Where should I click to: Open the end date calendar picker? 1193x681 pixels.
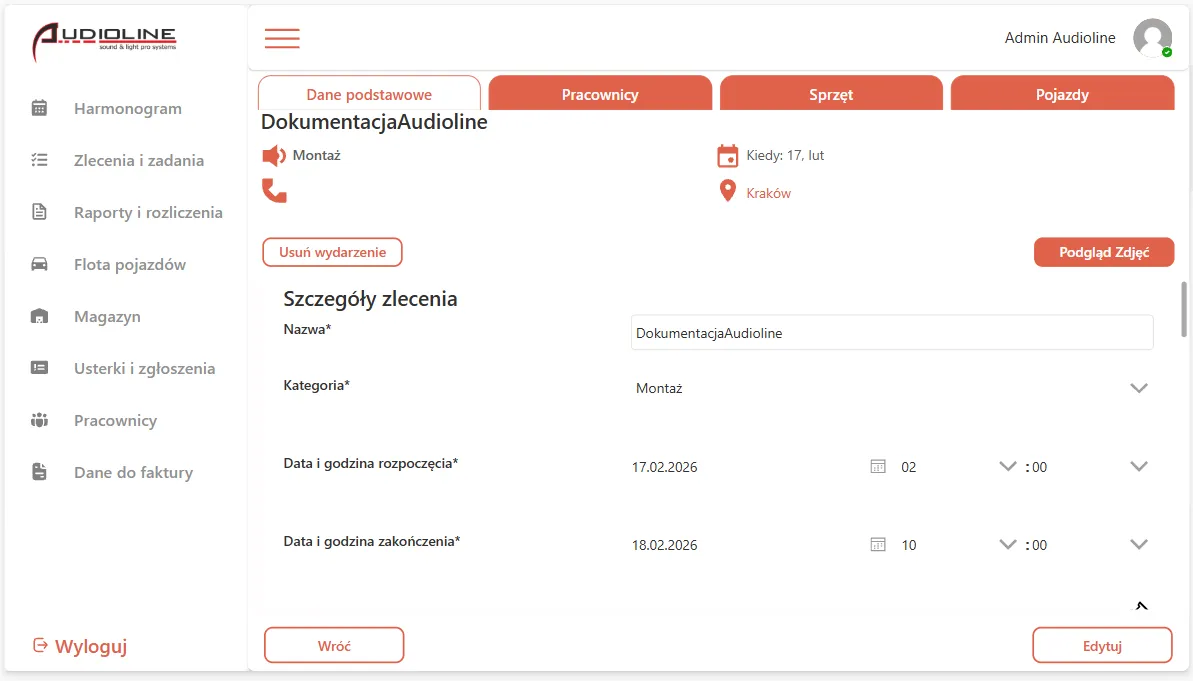[x=878, y=545]
